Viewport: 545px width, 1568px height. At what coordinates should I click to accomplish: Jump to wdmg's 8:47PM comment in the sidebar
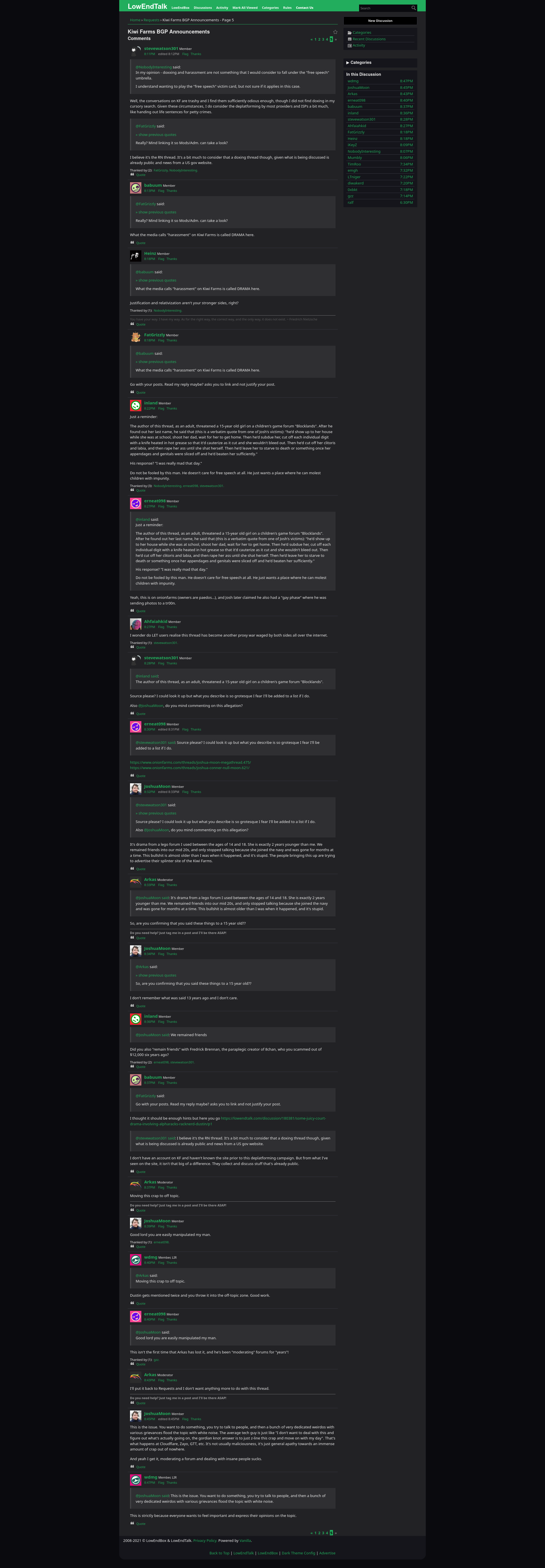[380, 81]
